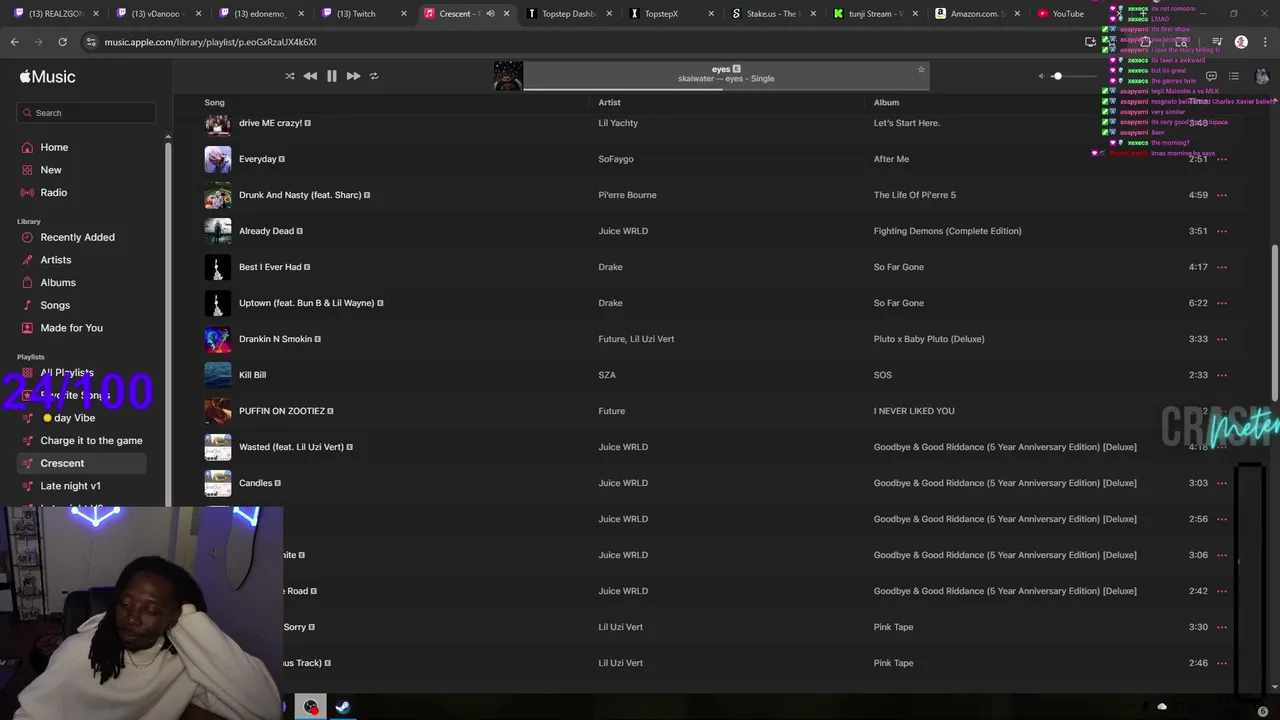Reload the Apple Music page
The width and height of the screenshot is (1280, 720).
(x=62, y=42)
